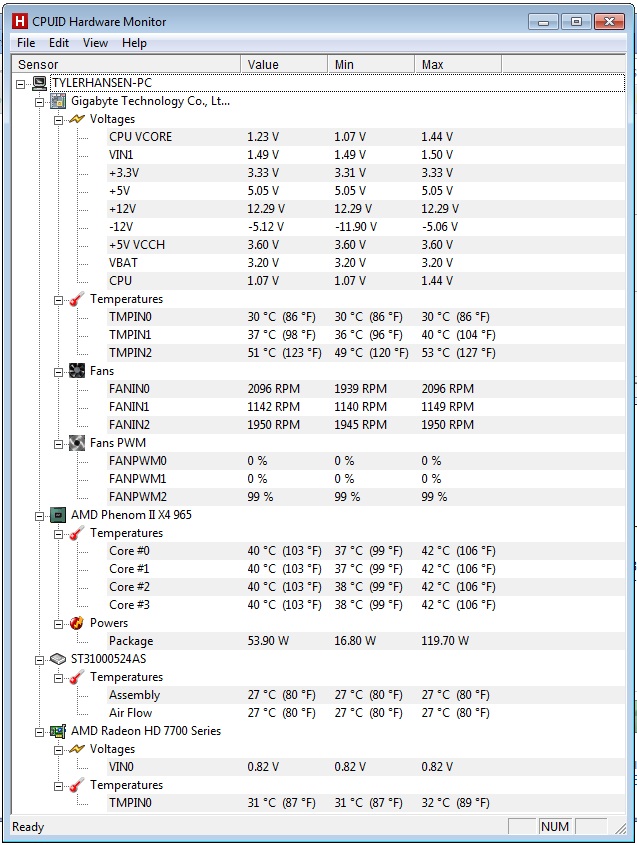Image resolution: width=637 pixels, height=845 pixels.
Task: Click the AMD Radeon HD 7700 graphics card icon
Action: pos(58,731)
